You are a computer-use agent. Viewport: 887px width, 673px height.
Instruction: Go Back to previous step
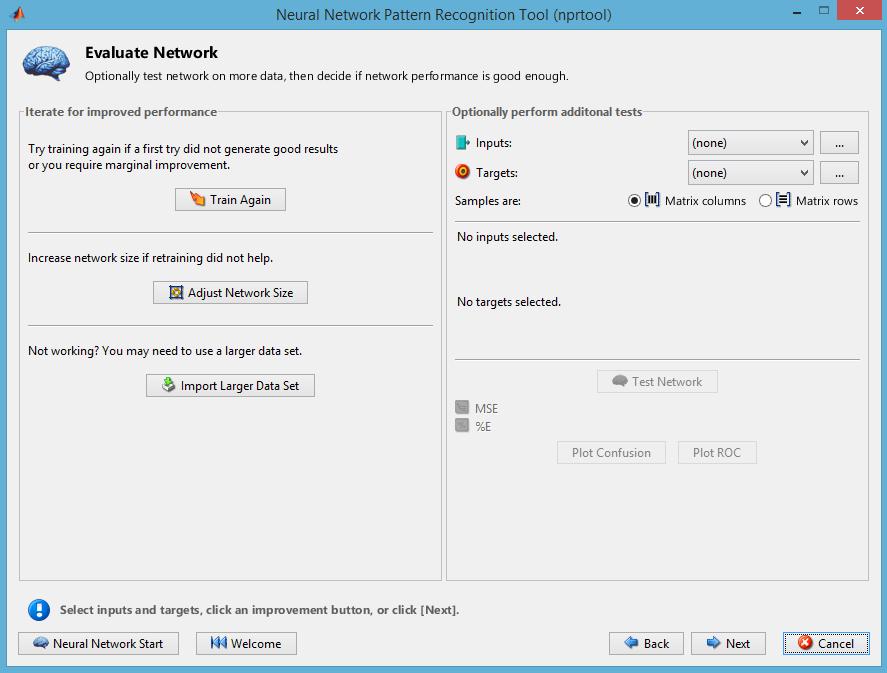coord(646,644)
